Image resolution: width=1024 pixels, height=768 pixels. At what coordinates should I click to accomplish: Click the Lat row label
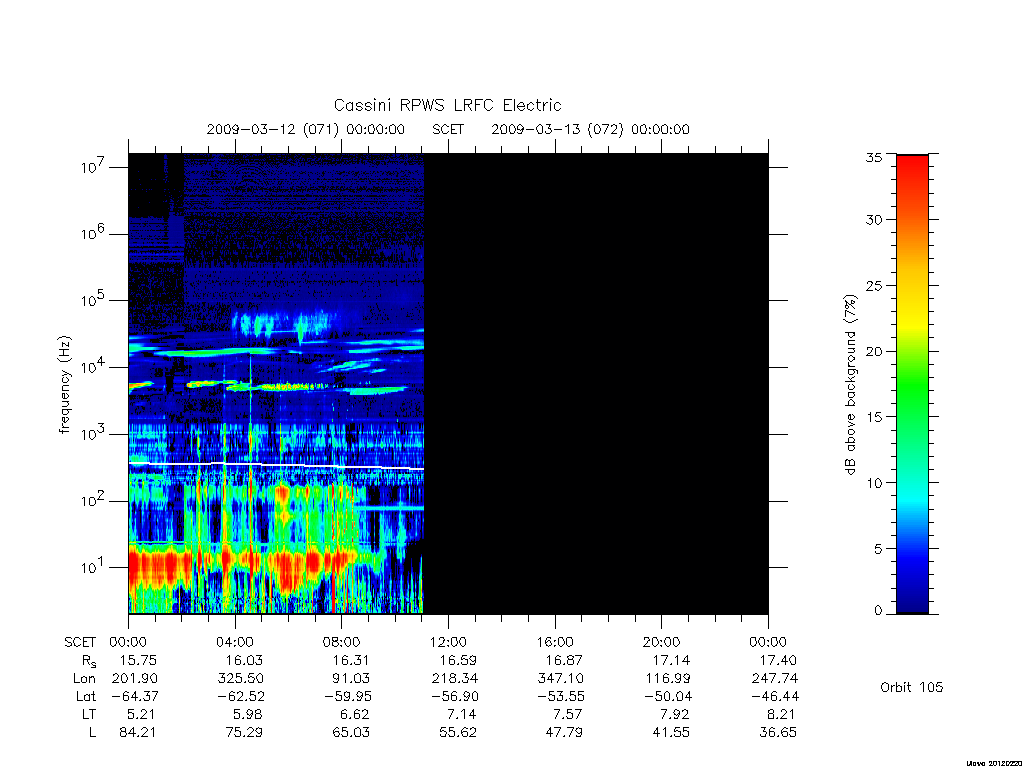[86, 696]
